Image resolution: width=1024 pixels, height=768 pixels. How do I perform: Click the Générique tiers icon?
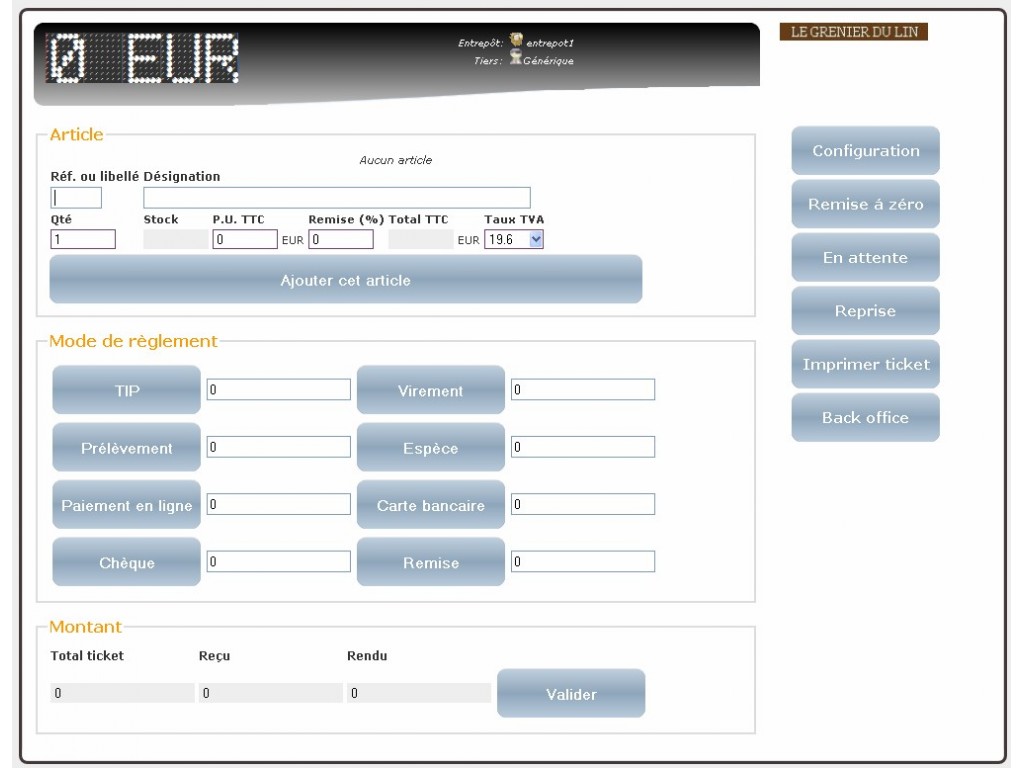tap(515, 58)
